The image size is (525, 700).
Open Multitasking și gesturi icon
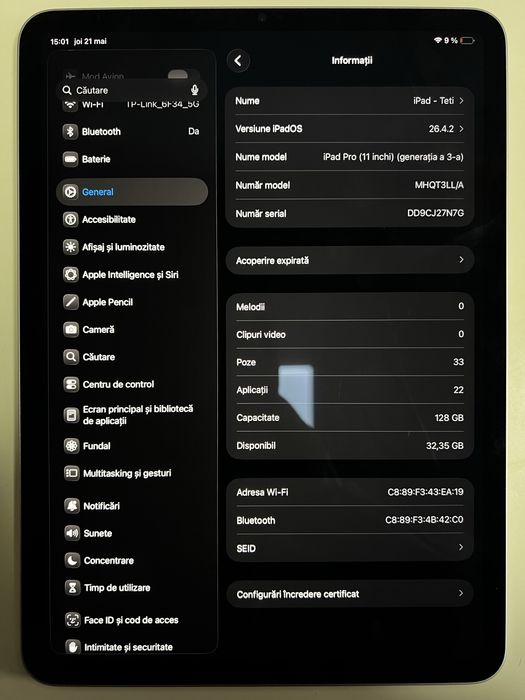coord(71,473)
